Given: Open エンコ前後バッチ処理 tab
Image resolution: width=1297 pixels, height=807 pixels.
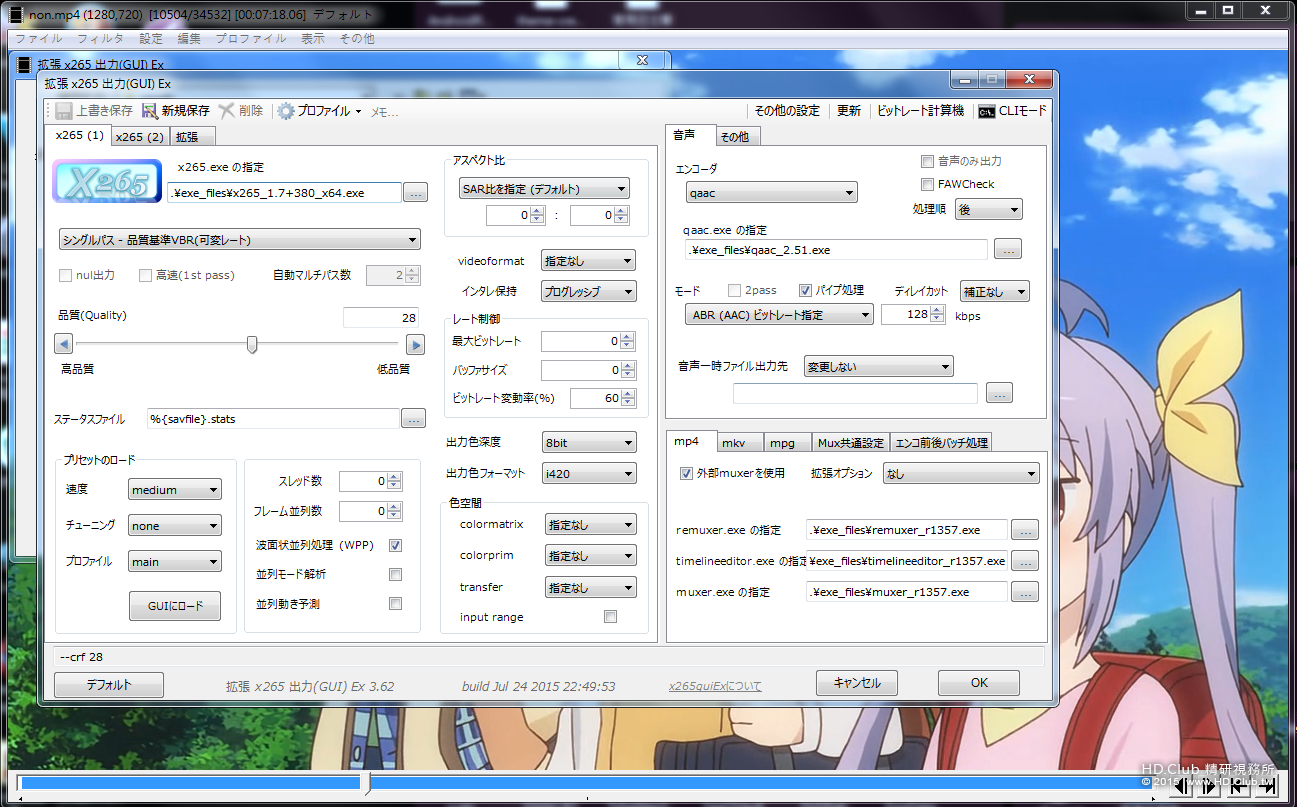Looking at the screenshot, I should coord(941,442).
